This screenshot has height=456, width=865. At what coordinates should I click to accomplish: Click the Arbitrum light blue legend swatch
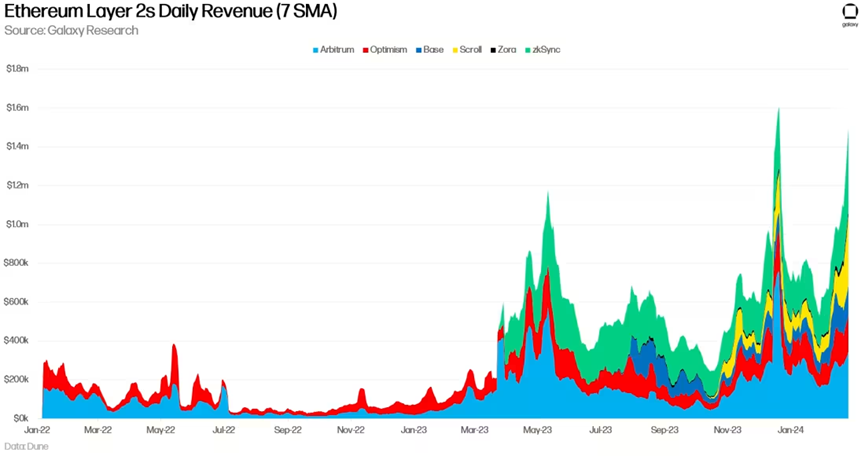coord(316,49)
